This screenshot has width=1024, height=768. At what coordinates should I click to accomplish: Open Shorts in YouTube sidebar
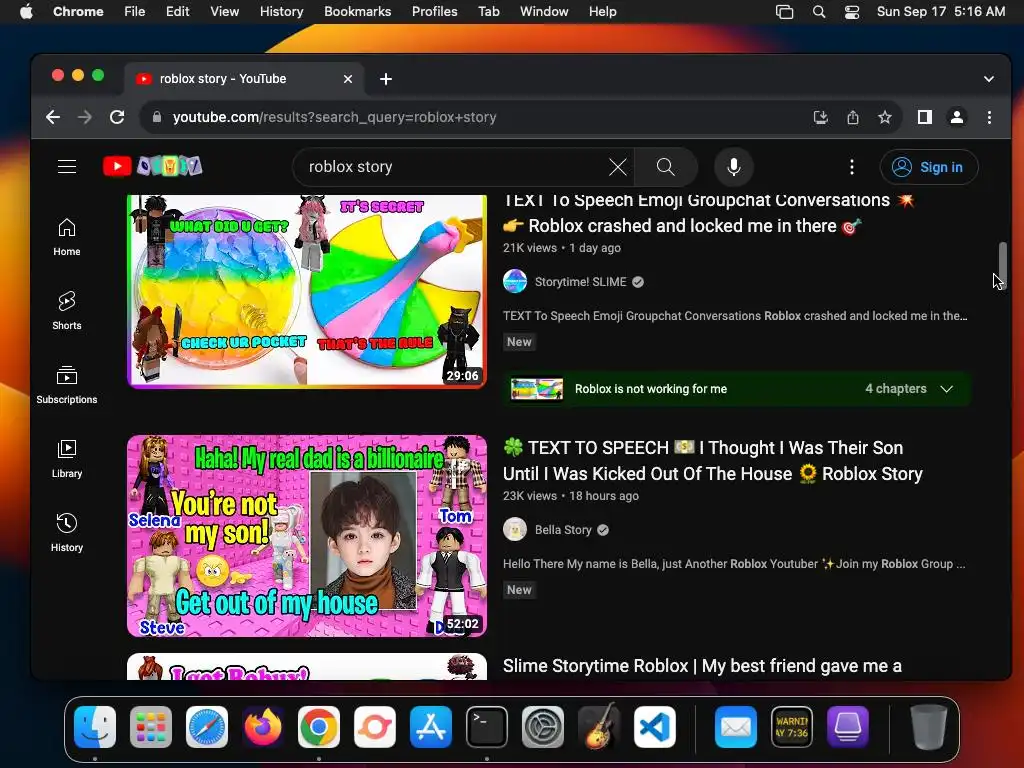point(67,311)
